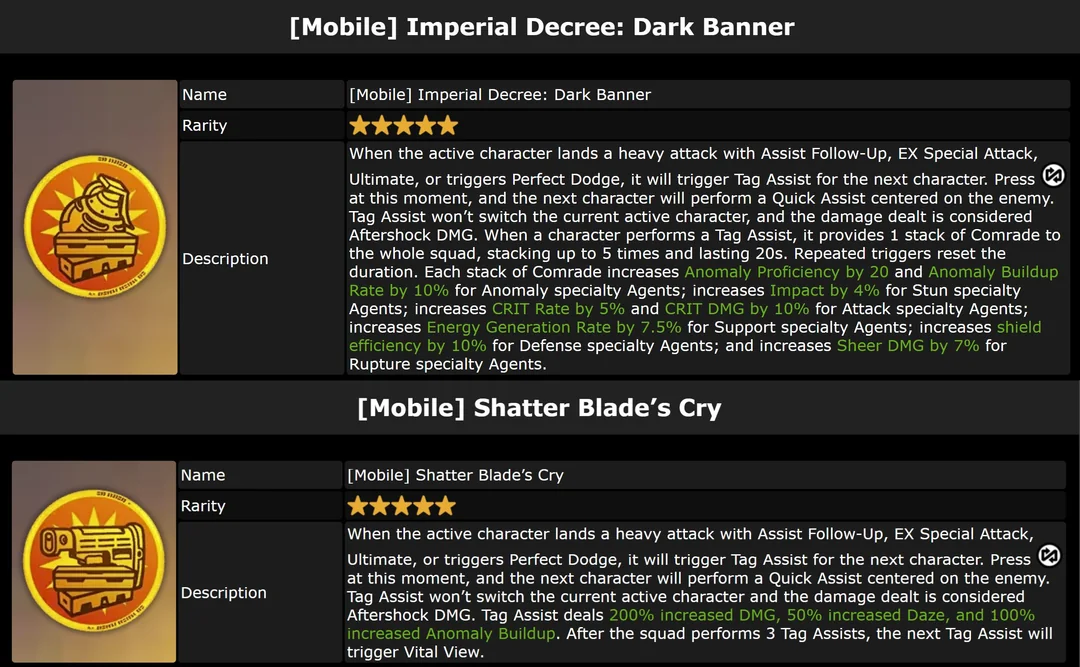1080x667 pixels.
Task: Click the fifth rarity star of Dark Banner
Action: pyautogui.click(x=448, y=125)
